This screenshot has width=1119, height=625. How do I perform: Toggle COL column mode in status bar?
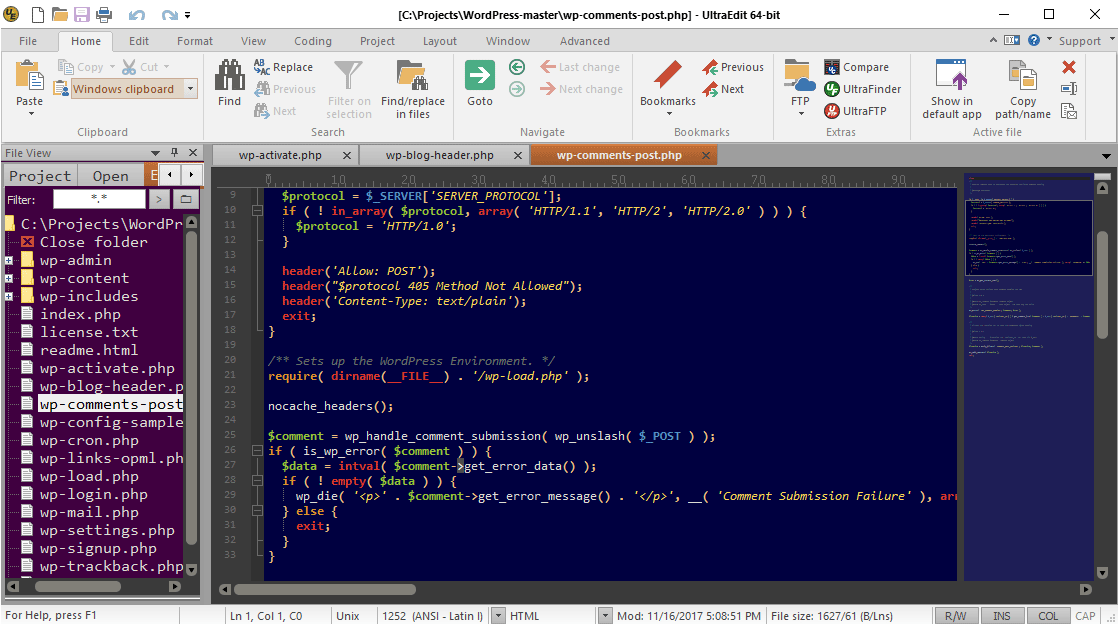1047,616
